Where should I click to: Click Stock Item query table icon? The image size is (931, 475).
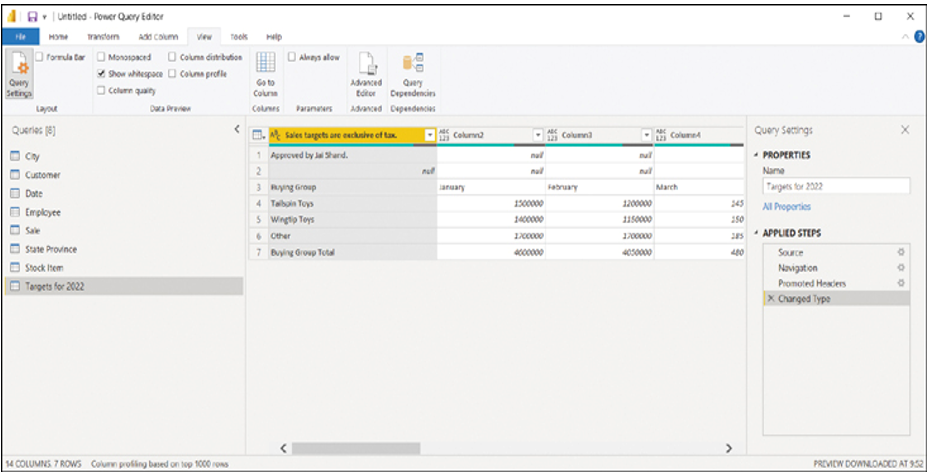(x=15, y=268)
